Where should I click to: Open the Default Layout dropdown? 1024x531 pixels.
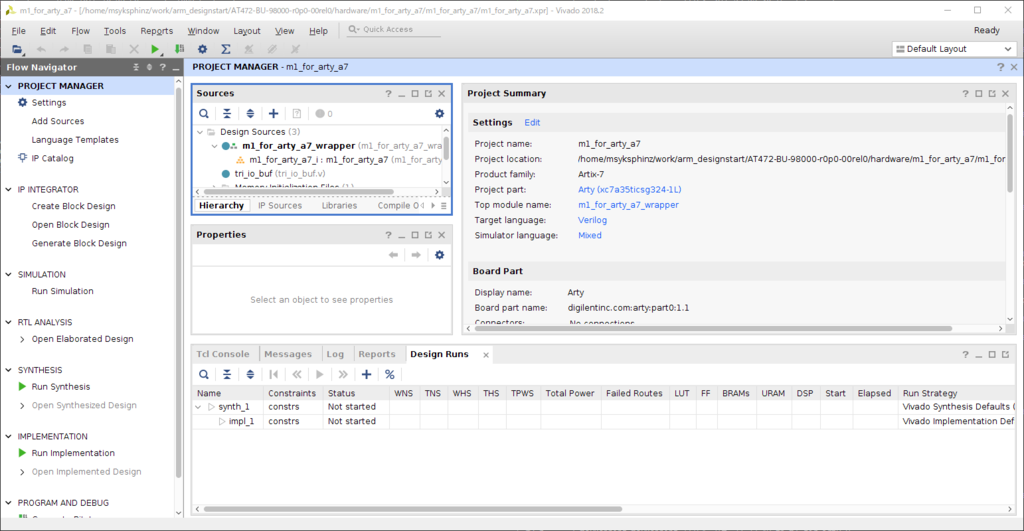click(x=954, y=49)
